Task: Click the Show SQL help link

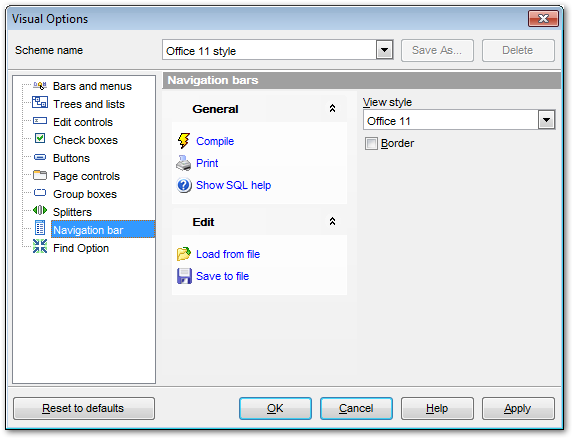Action: point(234,185)
